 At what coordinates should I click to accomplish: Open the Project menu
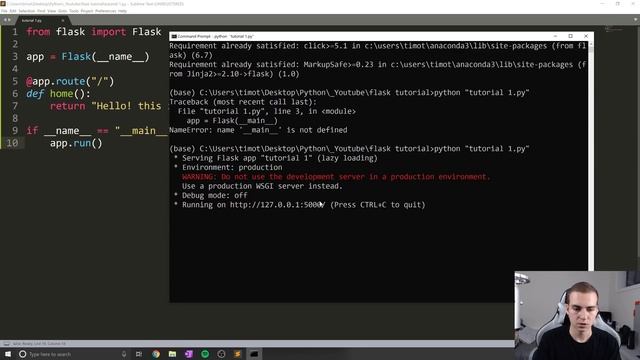click(x=87, y=11)
